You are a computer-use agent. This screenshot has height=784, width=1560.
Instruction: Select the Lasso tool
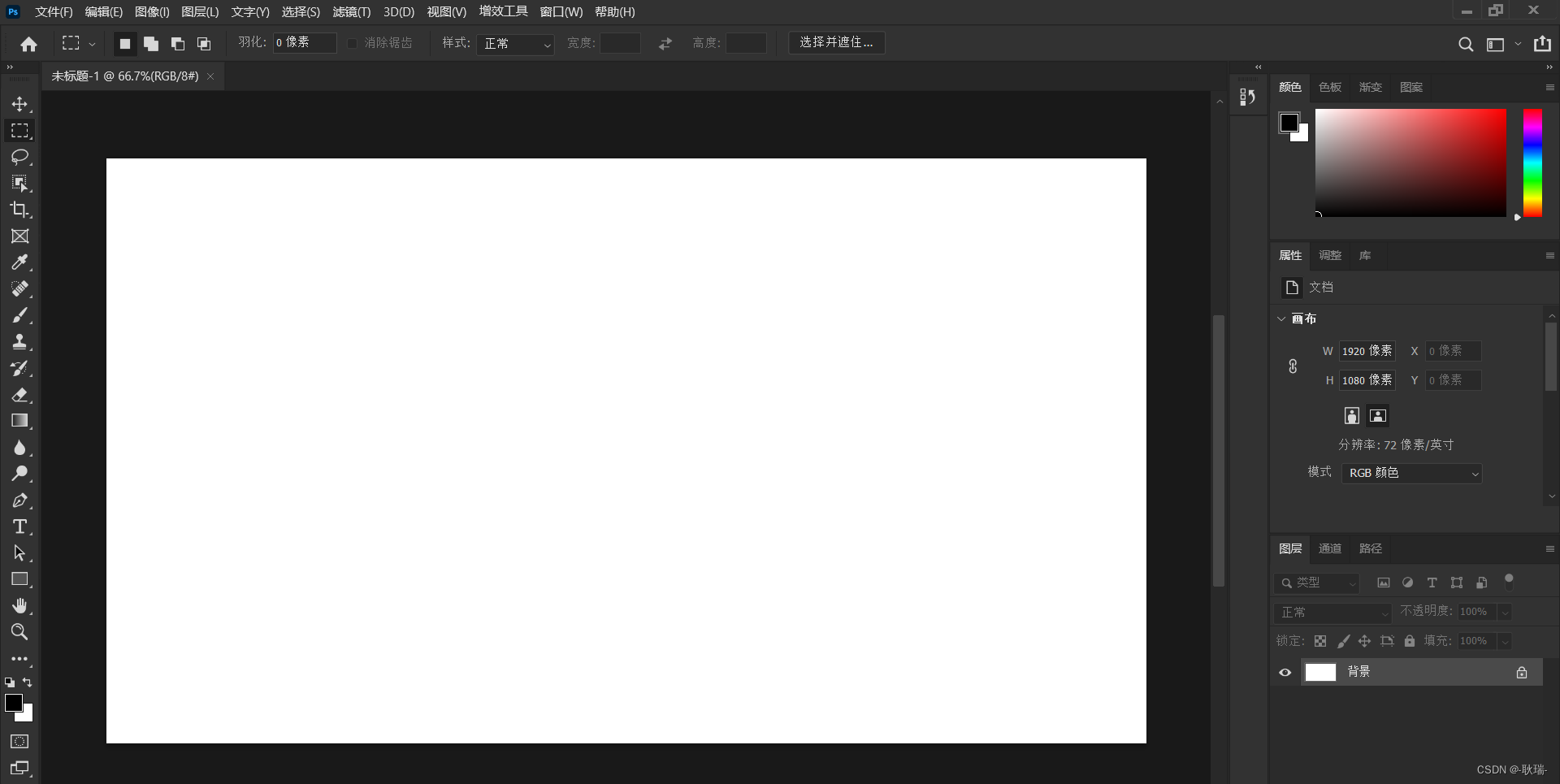19,157
